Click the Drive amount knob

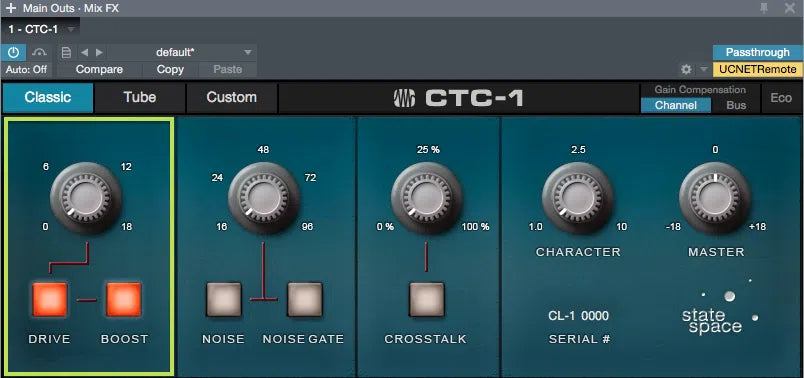[x=86, y=197]
